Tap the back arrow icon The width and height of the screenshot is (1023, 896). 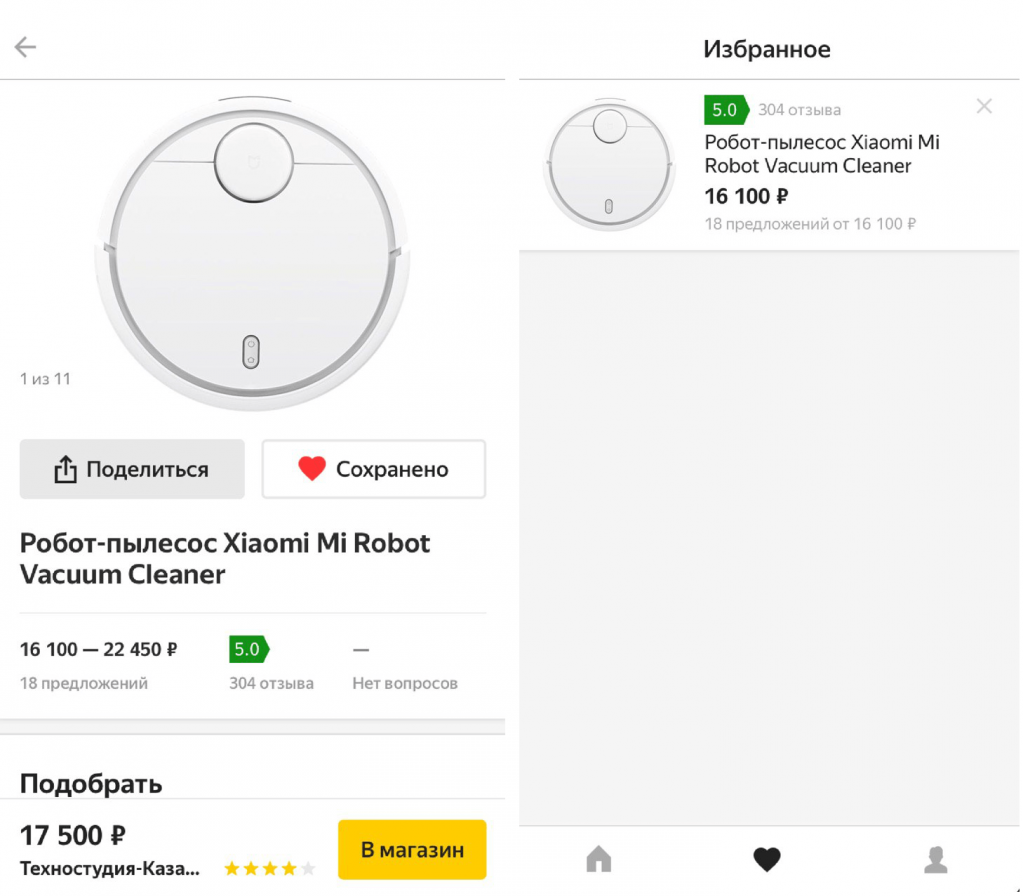(x=25, y=47)
